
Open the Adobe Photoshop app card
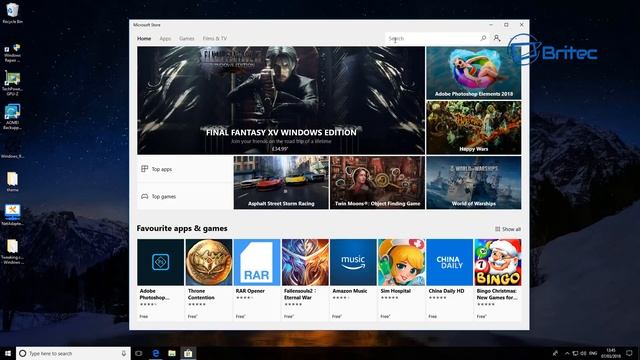click(160, 280)
